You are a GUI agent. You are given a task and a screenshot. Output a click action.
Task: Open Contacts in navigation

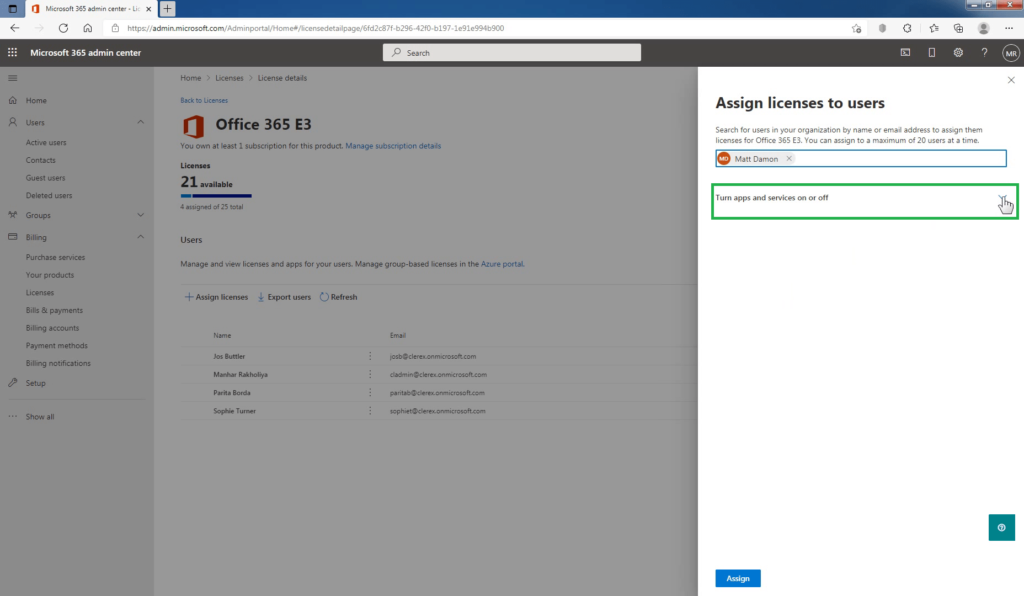tap(40, 160)
